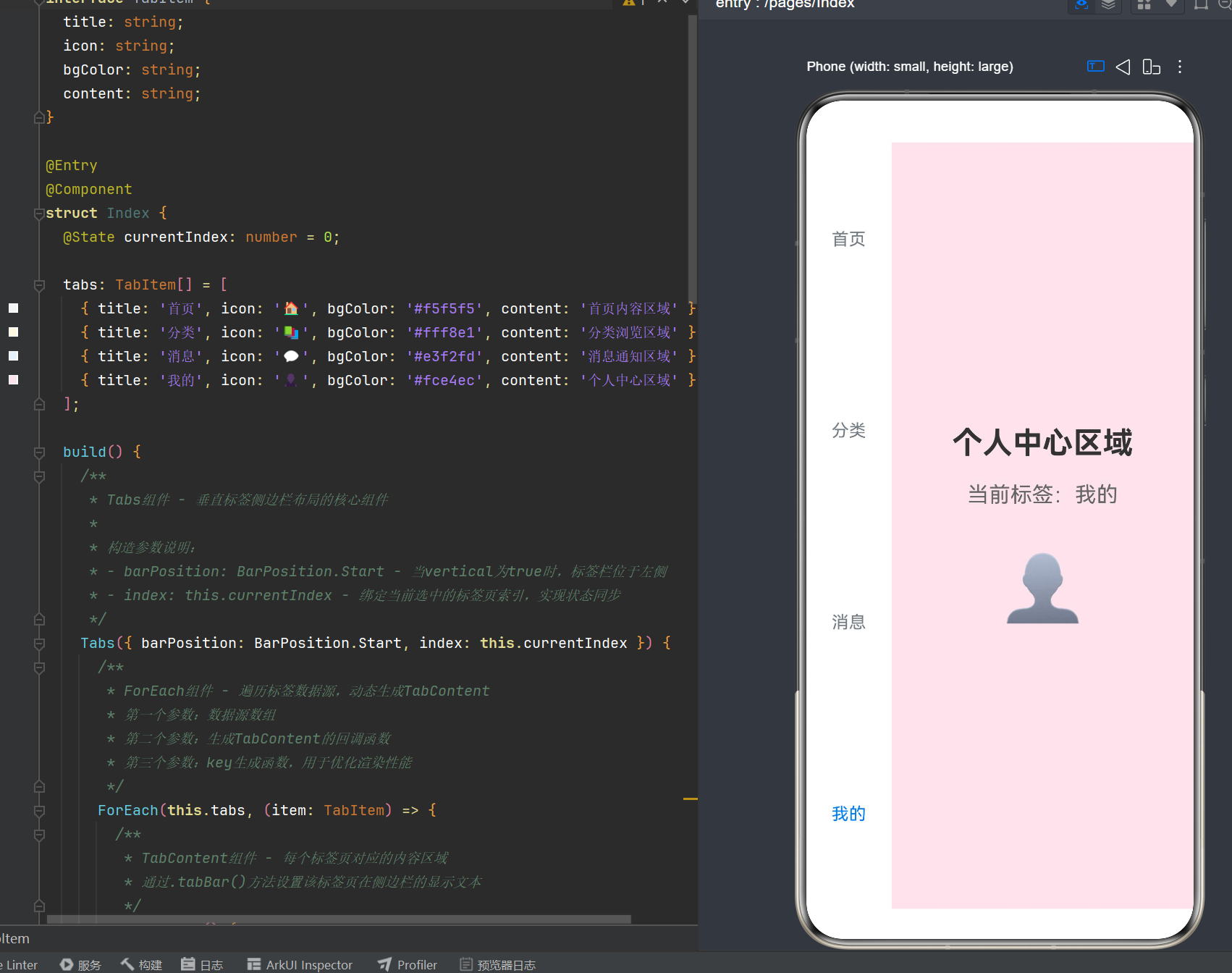Toggle the text preview mode icon
Screen dimensions: 1232x973
pyautogui.click(x=1096, y=67)
